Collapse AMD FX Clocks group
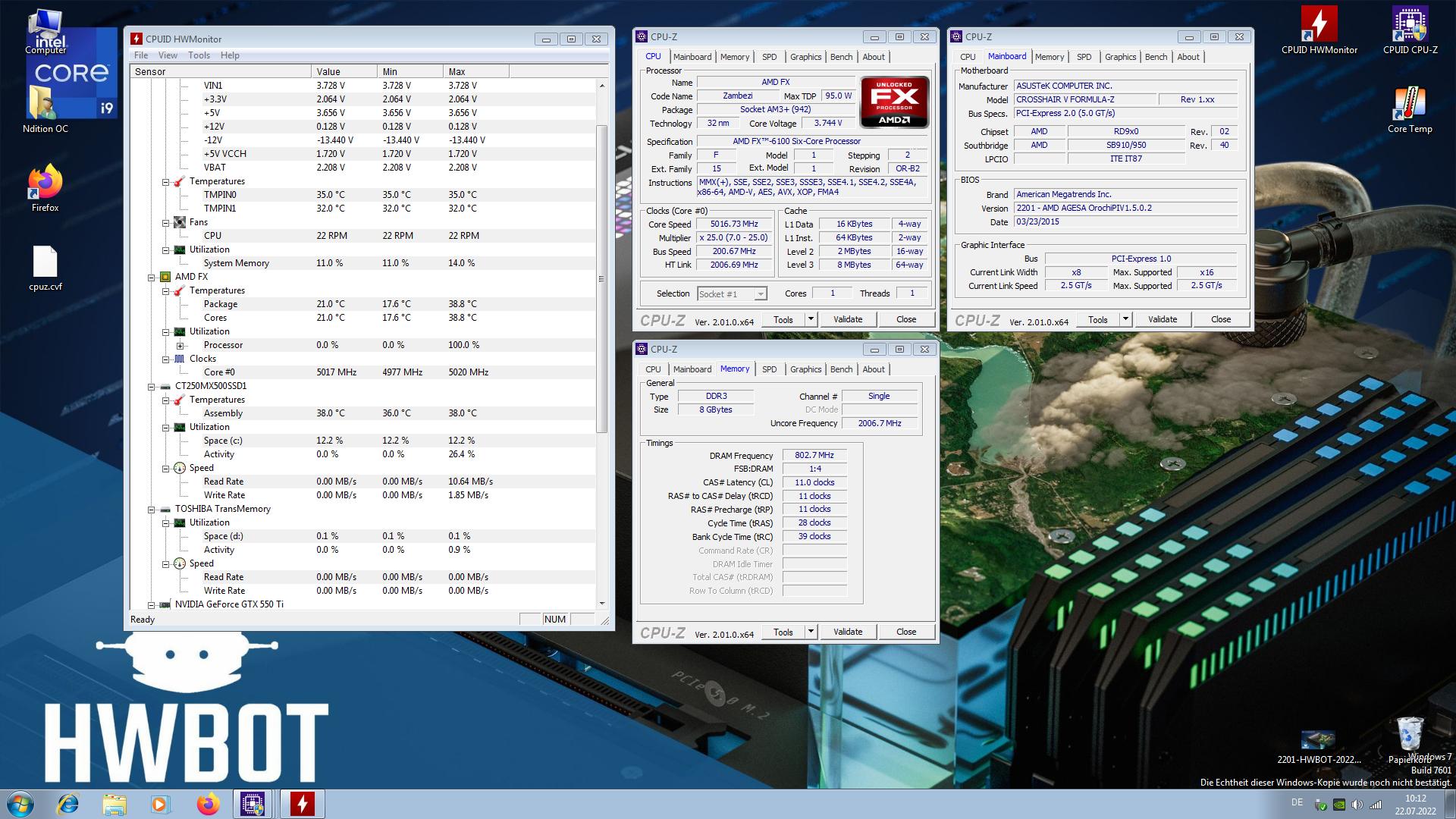1456x819 pixels. pyautogui.click(x=166, y=359)
